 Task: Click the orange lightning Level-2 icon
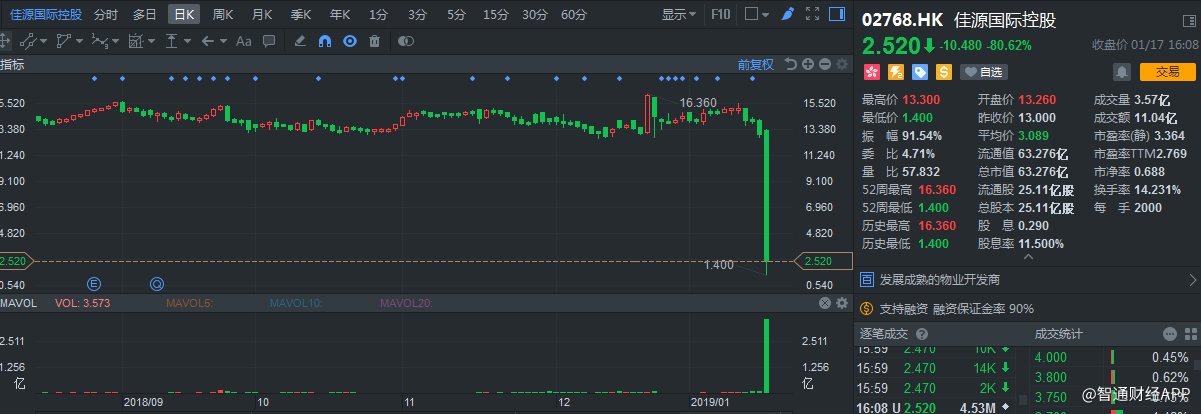pos(896,71)
